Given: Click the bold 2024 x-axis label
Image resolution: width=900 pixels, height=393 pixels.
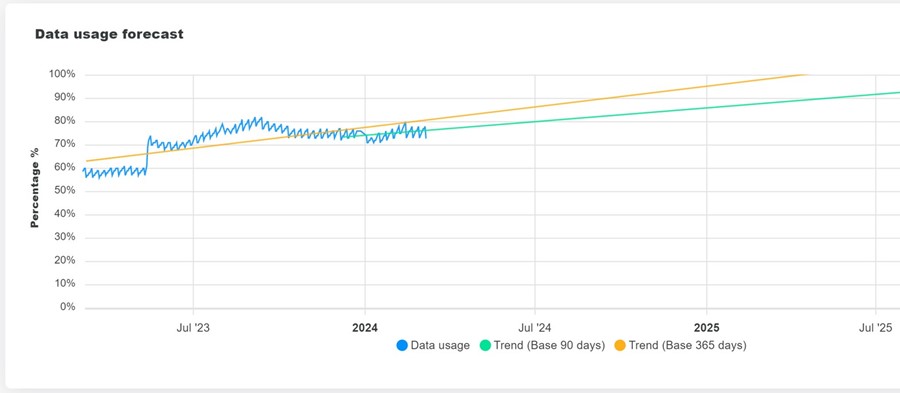Looking at the screenshot, I should pos(364,328).
